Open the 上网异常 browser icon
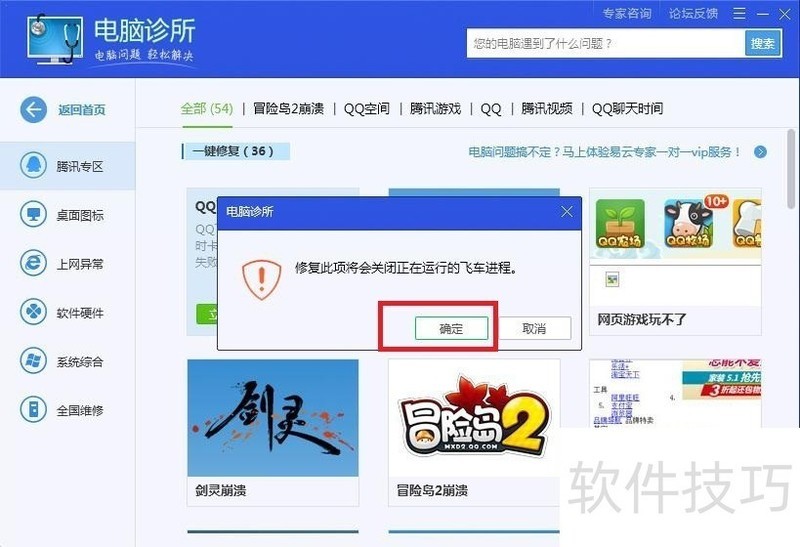 point(34,263)
